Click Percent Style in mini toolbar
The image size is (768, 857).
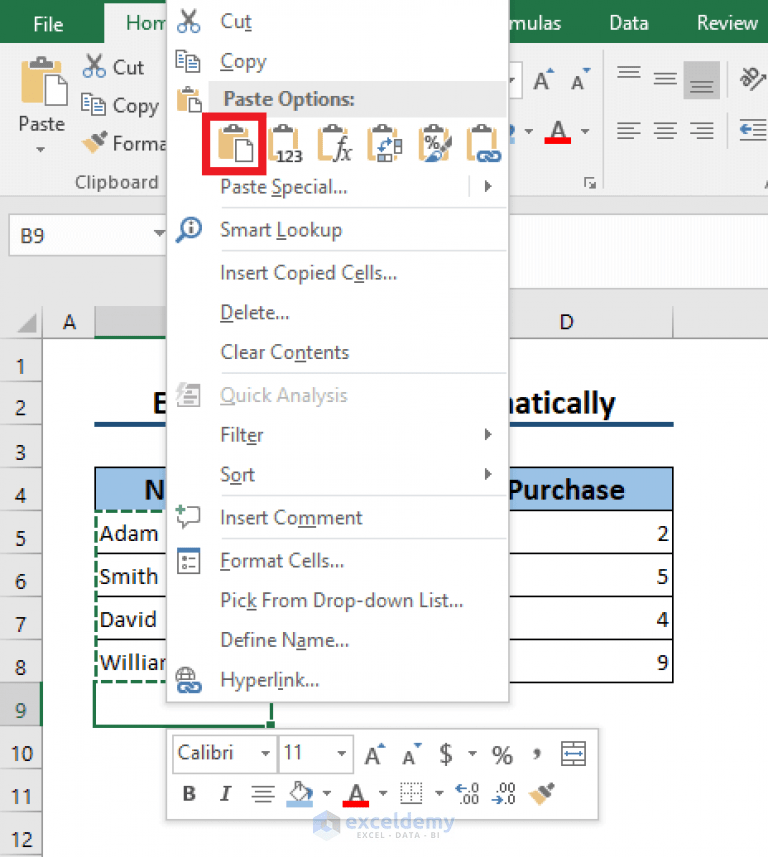tap(502, 755)
